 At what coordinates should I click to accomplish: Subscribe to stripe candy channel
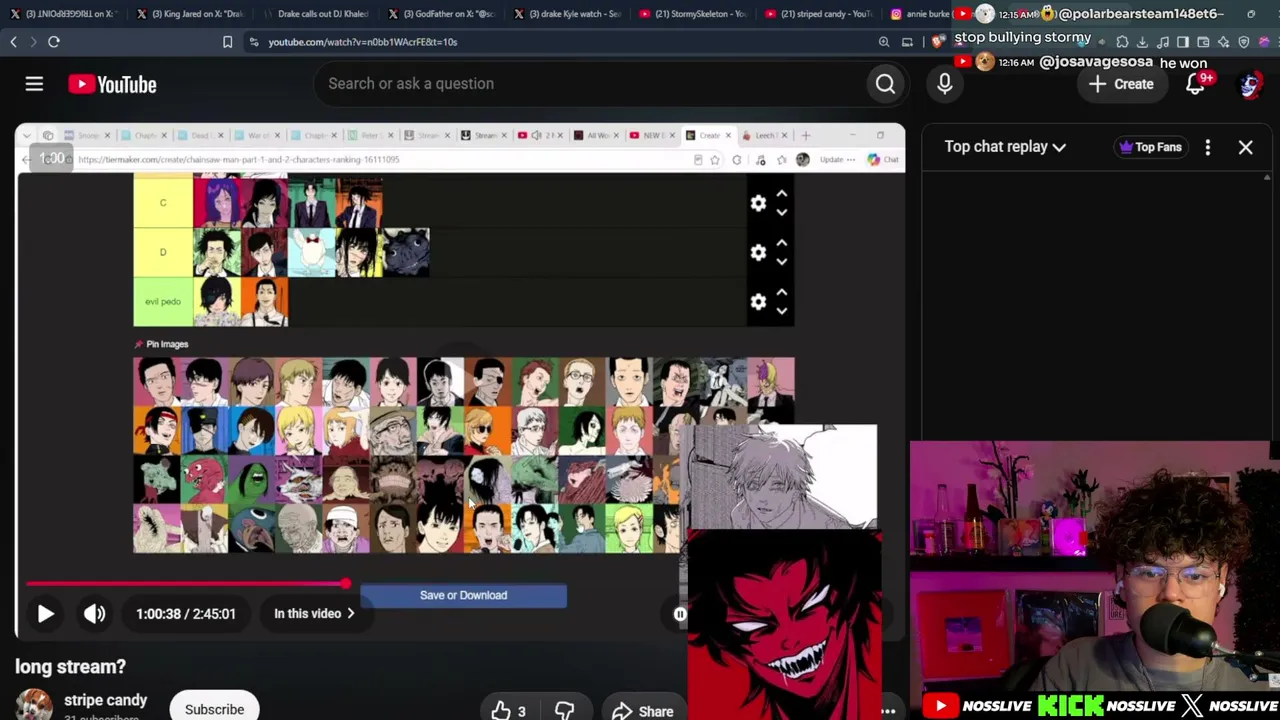click(x=214, y=709)
